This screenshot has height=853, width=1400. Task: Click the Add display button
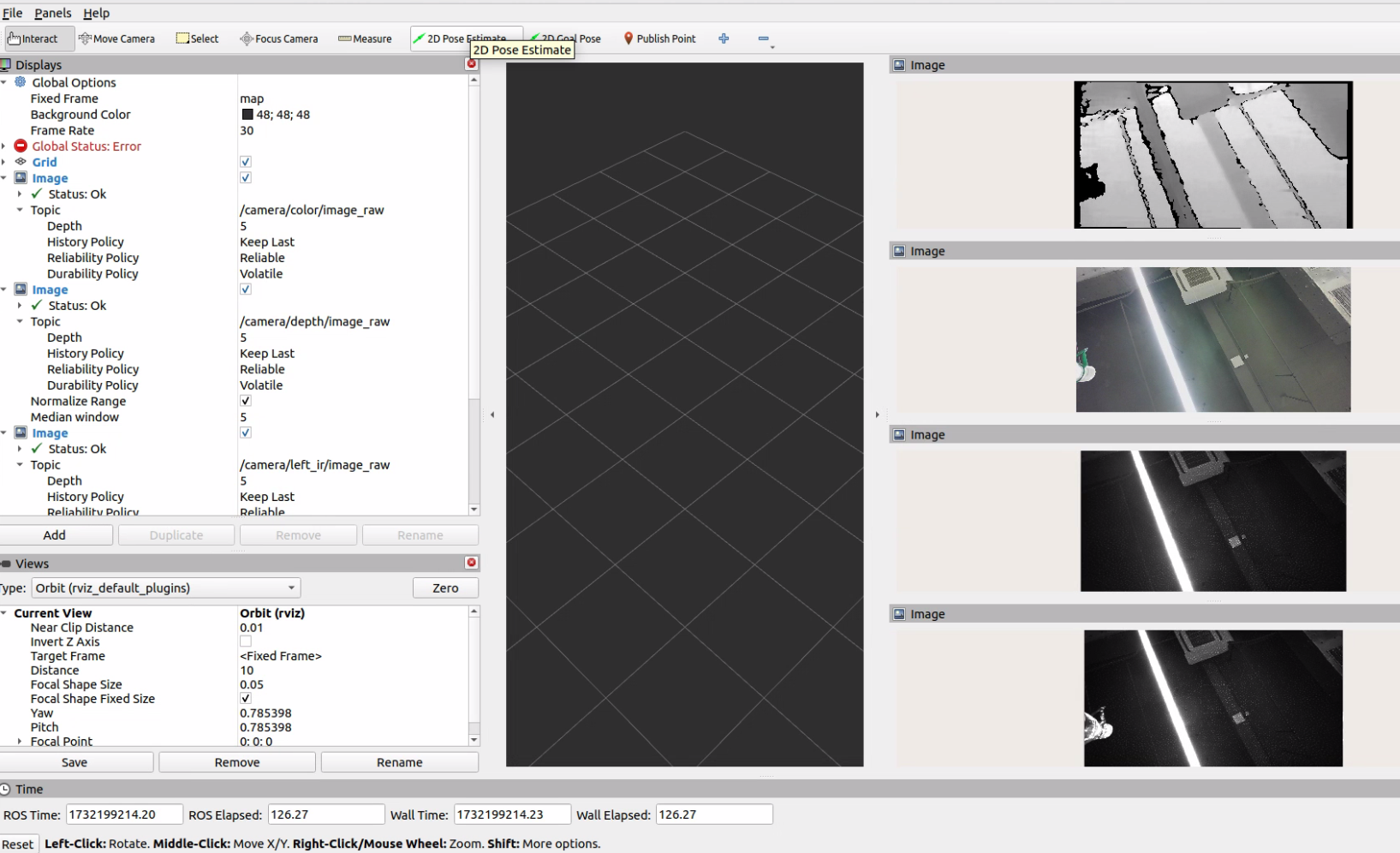(x=55, y=535)
